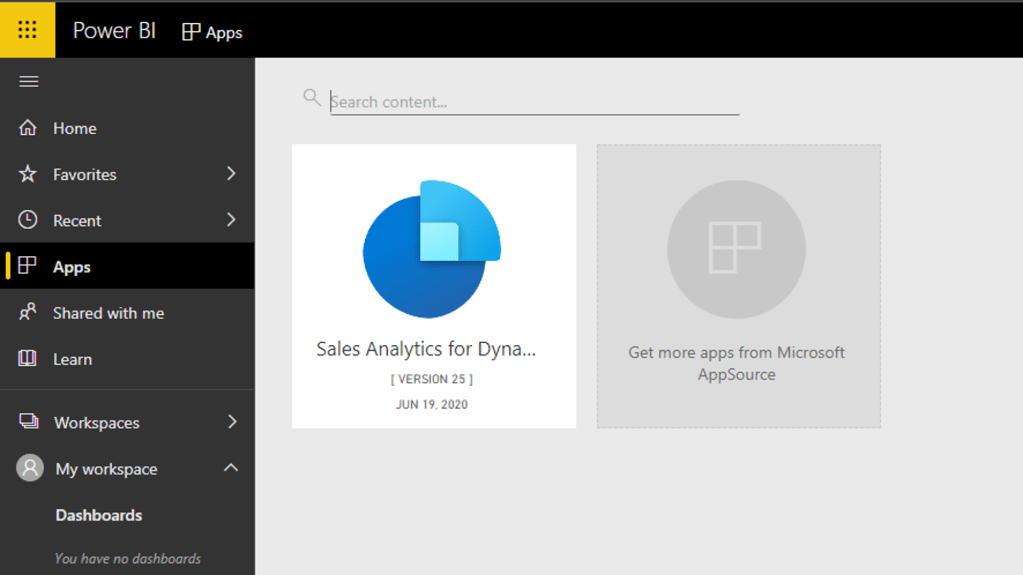The image size is (1023, 575).
Task: Click the Learn book icon
Action: click(28, 359)
